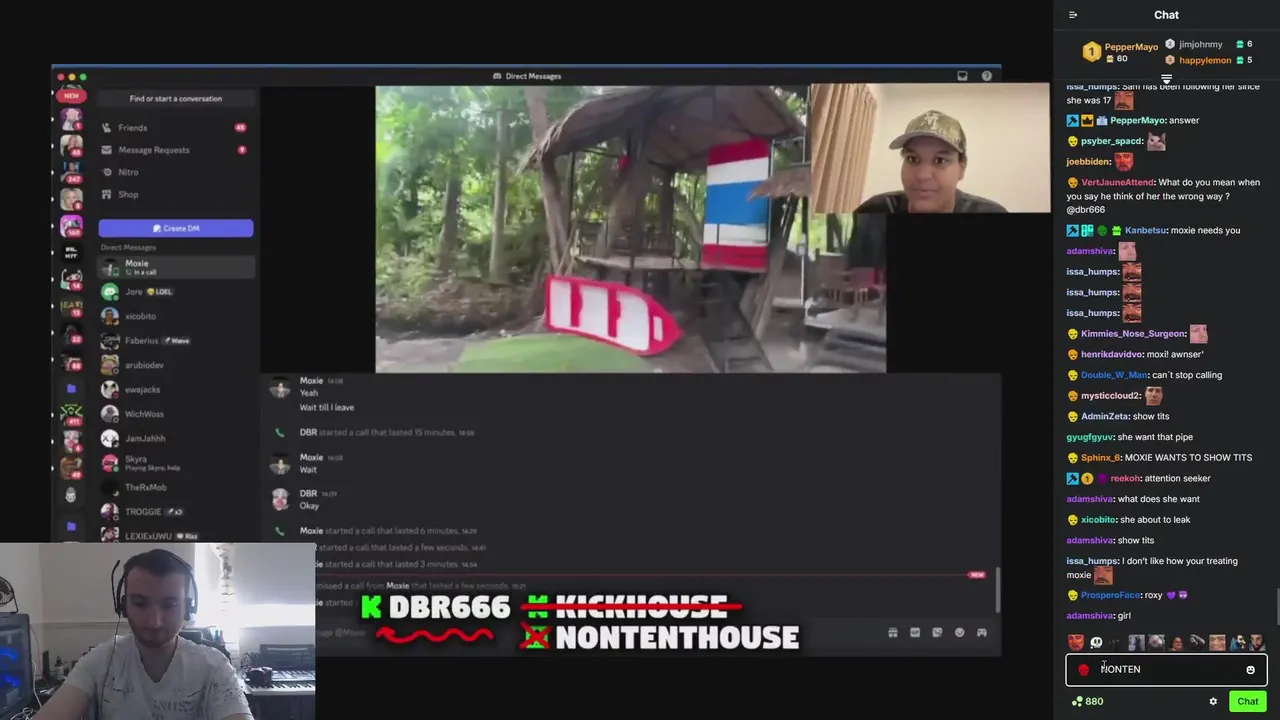This screenshot has width=1280, height=720.
Task: Click the skull emote in quick emote row
Action: point(1096,643)
